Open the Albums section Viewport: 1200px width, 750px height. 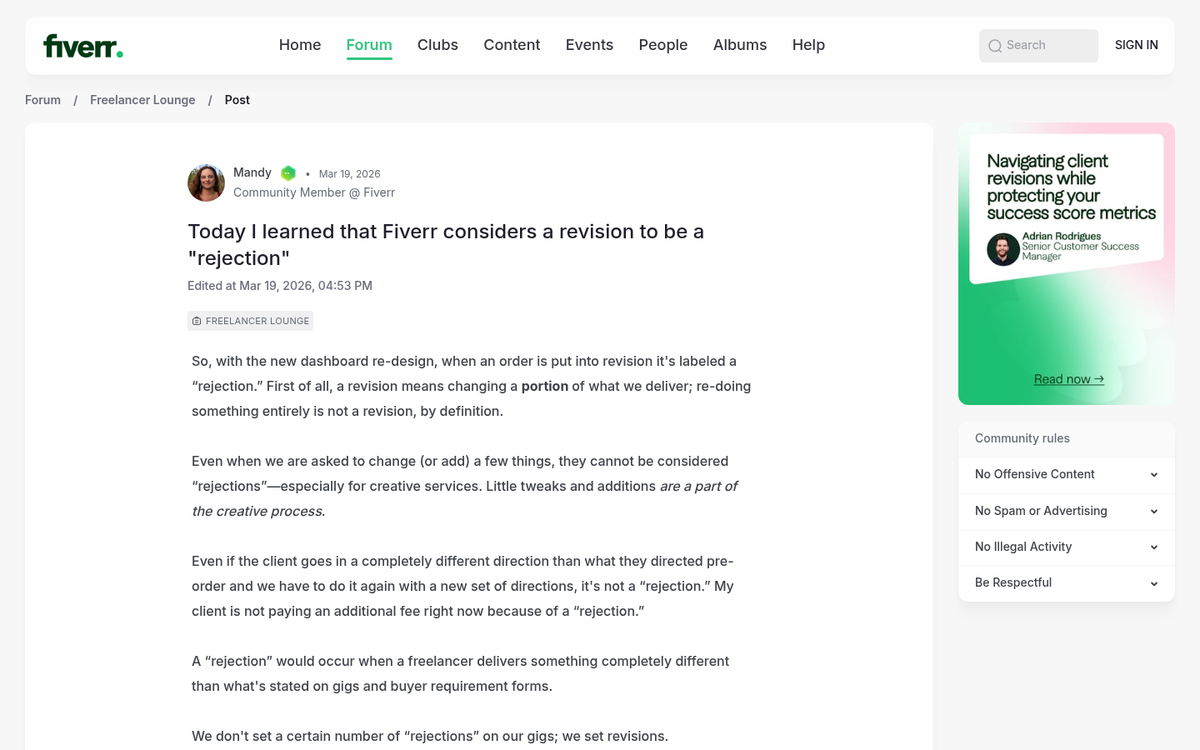point(740,45)
